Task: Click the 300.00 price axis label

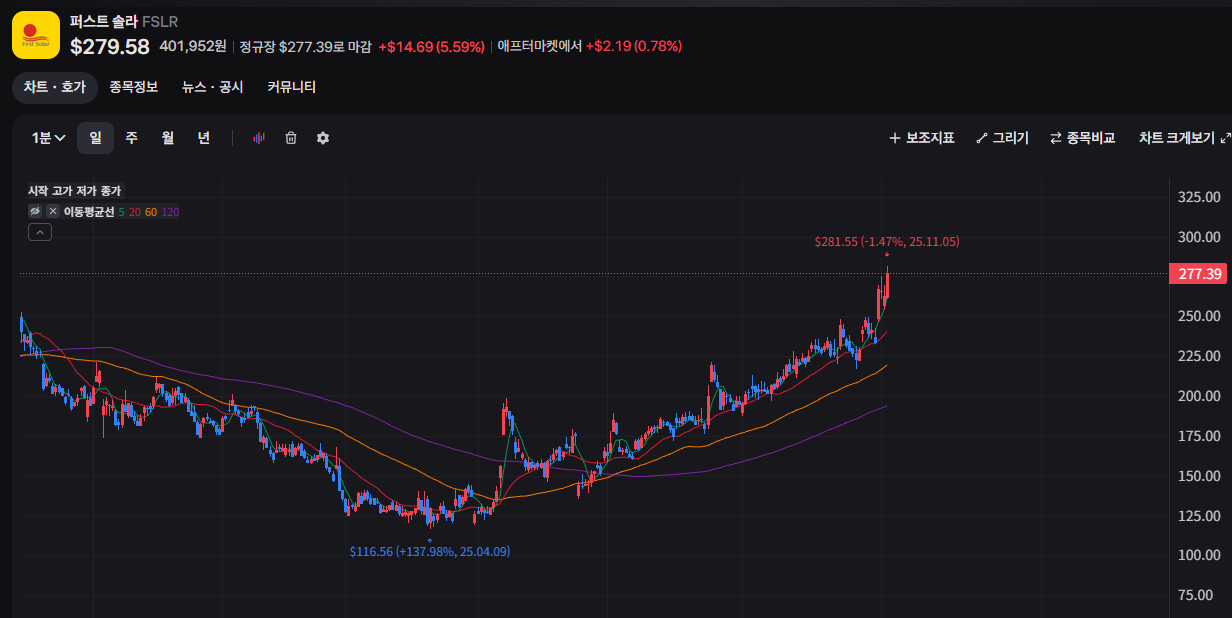Action: (x=1199, y=237)
